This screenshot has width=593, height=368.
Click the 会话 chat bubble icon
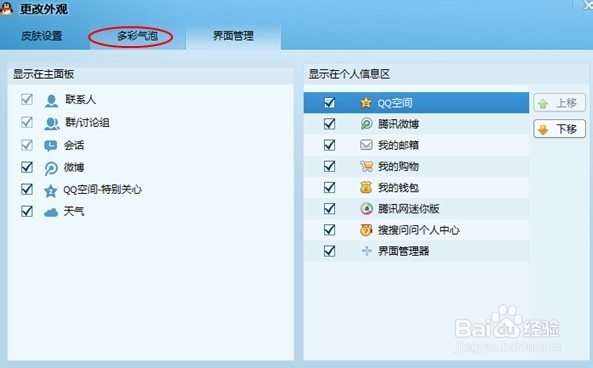[x=51, y=146]
